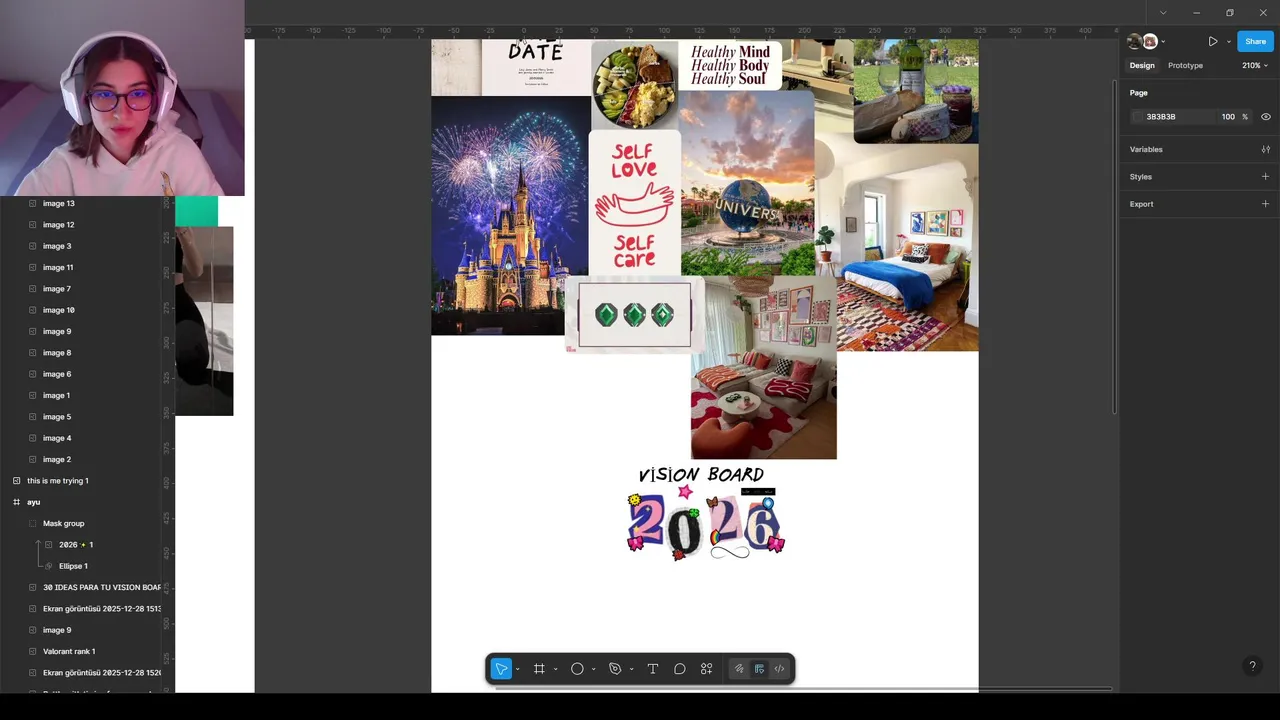Open the collaborator avatars dropdown

click(1163, 42)
